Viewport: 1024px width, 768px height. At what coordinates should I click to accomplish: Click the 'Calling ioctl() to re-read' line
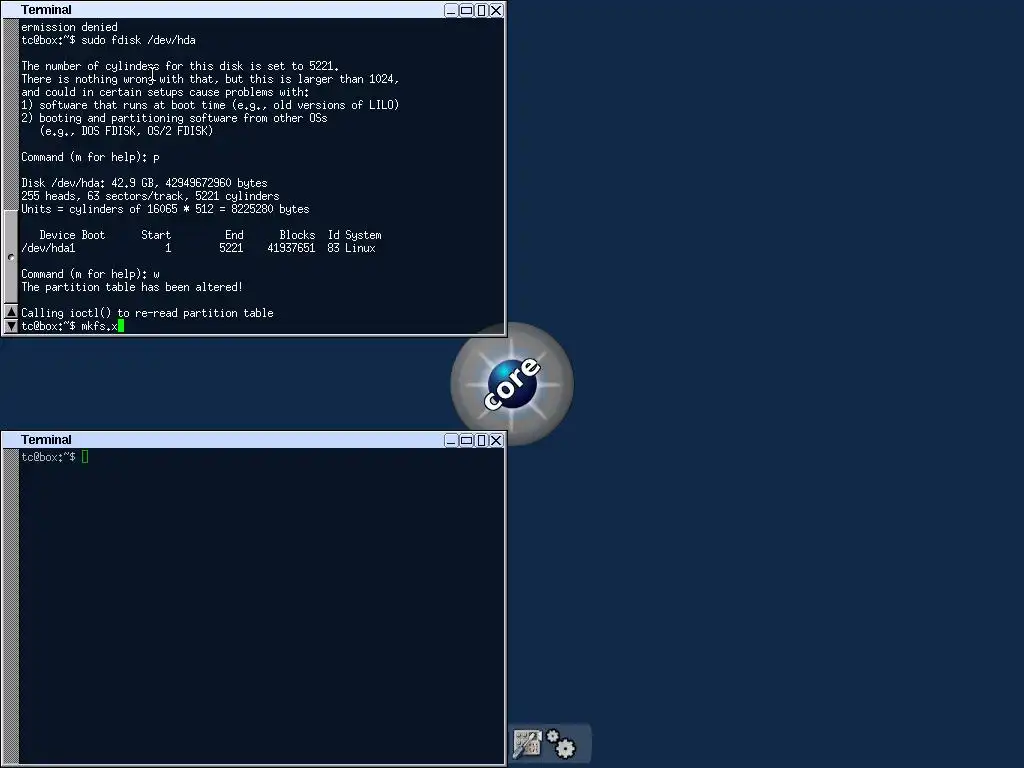[147, 313]
